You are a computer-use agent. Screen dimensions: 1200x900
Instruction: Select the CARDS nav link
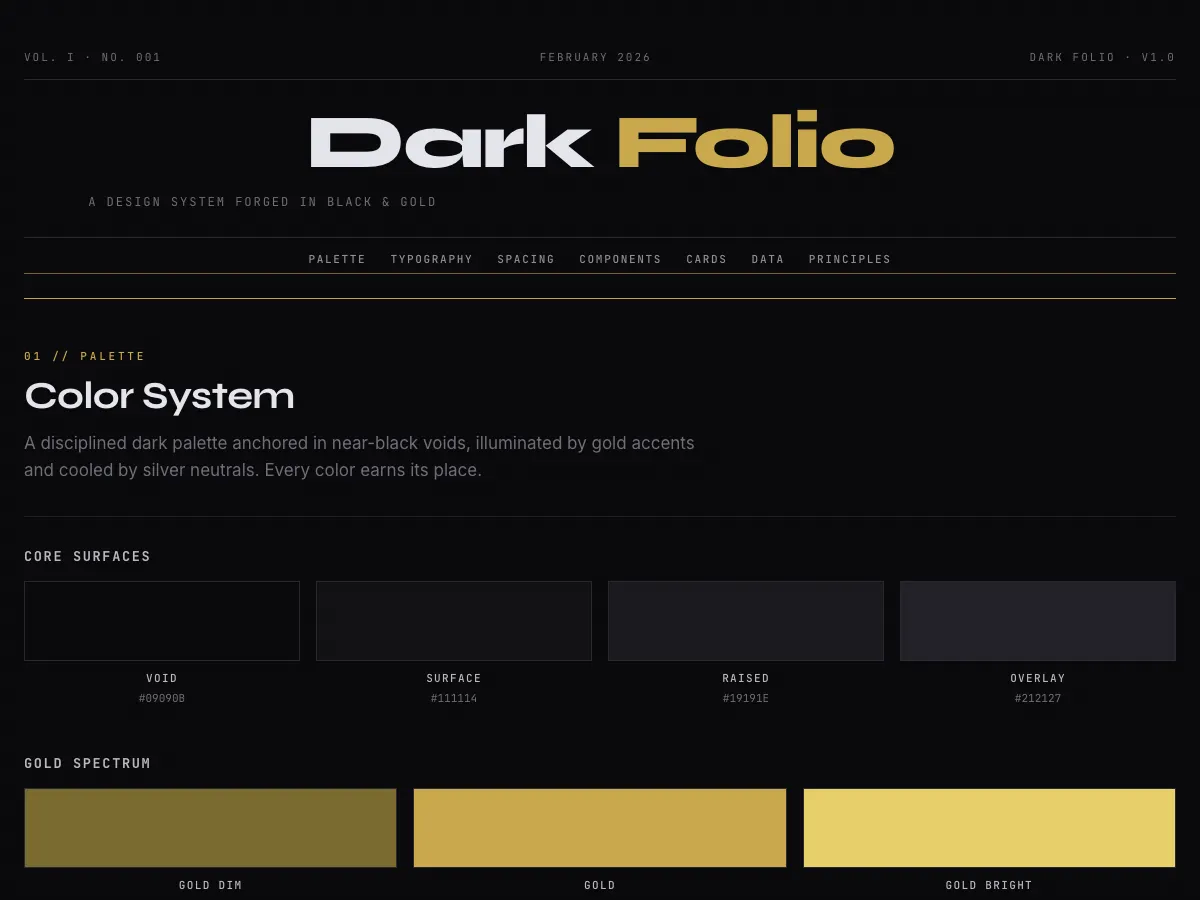click(x=707, y=259)
